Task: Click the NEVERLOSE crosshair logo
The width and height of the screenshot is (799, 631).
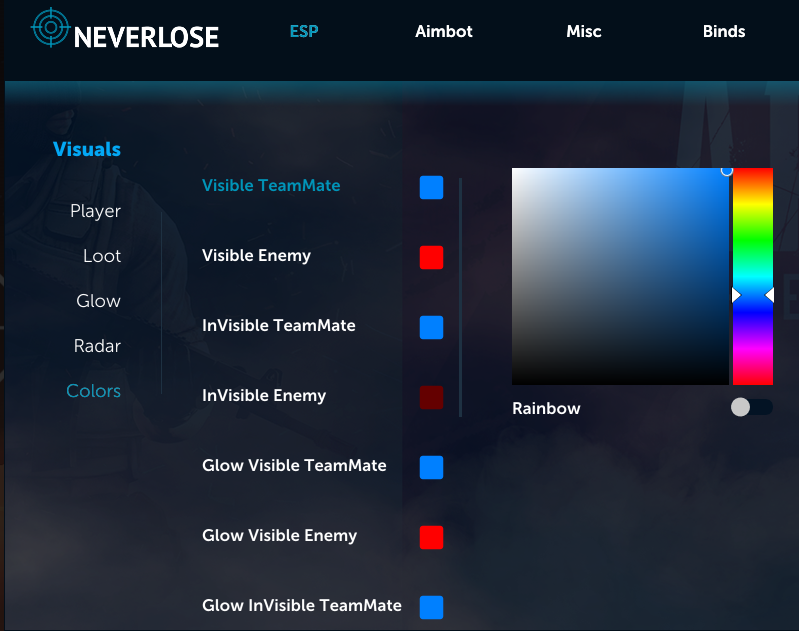Action: coord(50,27)
